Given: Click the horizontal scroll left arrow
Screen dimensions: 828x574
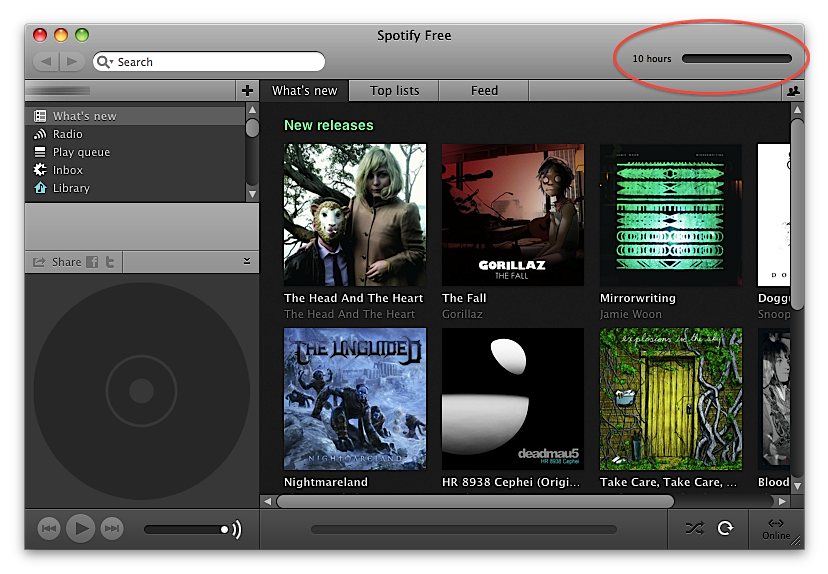Looking at the screenshot, I should point(268,501).
